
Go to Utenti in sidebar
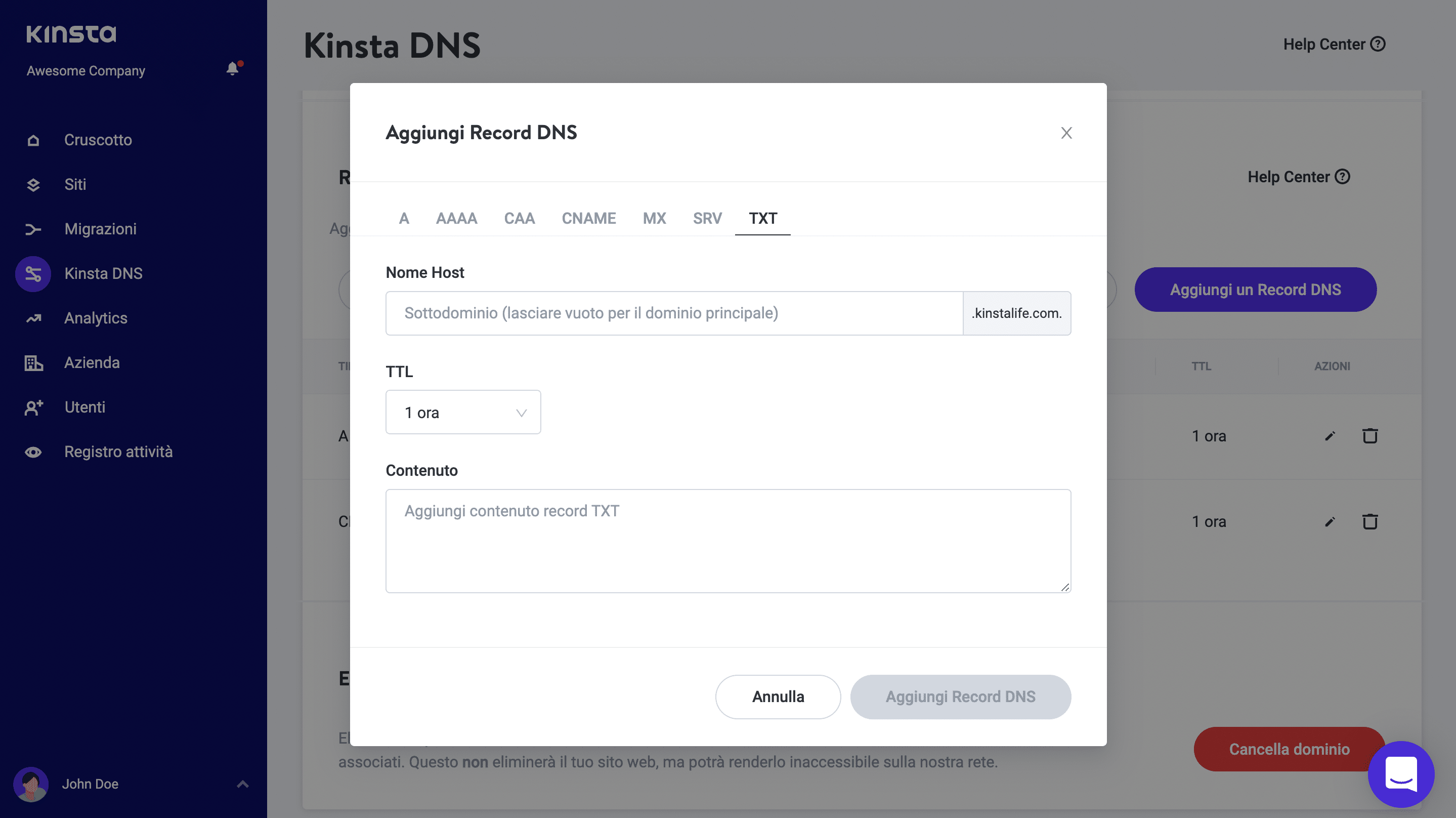point(85,407)
